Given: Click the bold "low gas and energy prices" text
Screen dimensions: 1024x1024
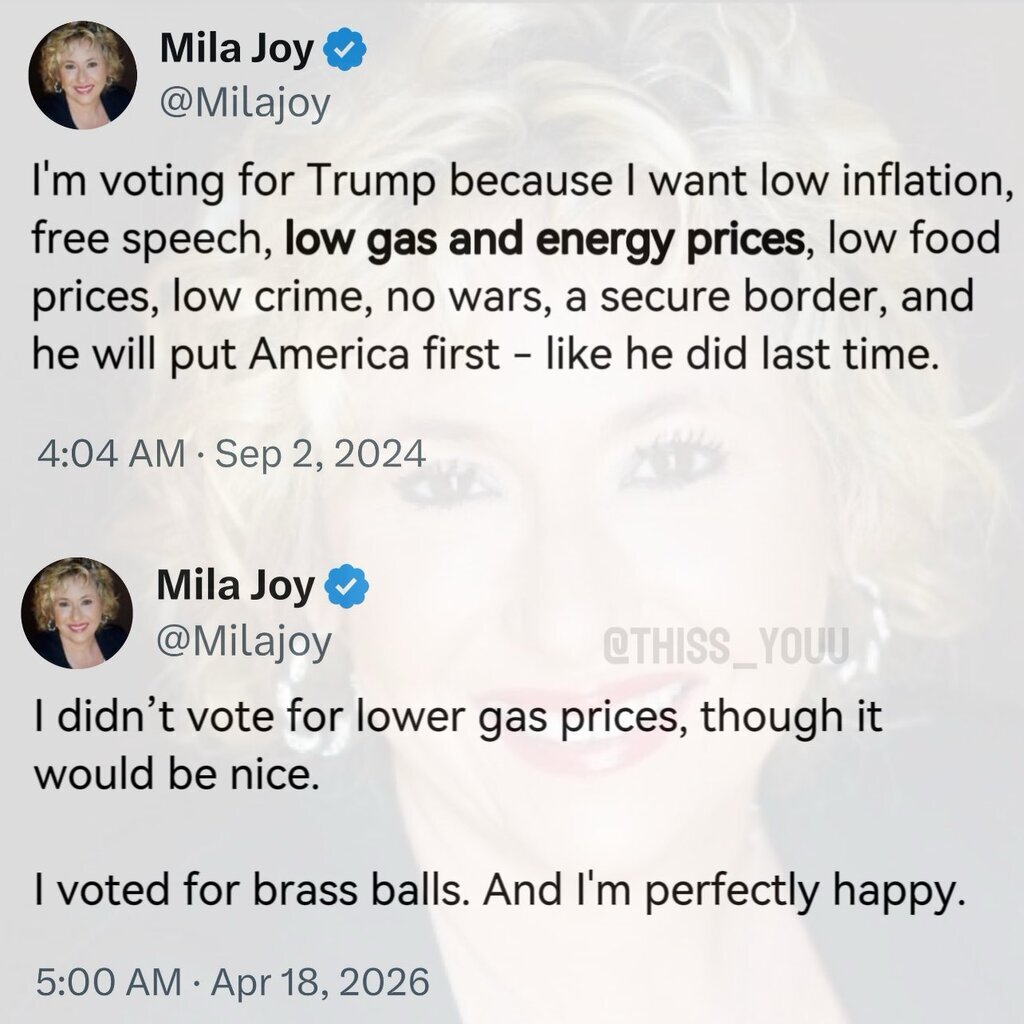Looking at the screenshot, I should pyautogui.click(x=544, y=241).
